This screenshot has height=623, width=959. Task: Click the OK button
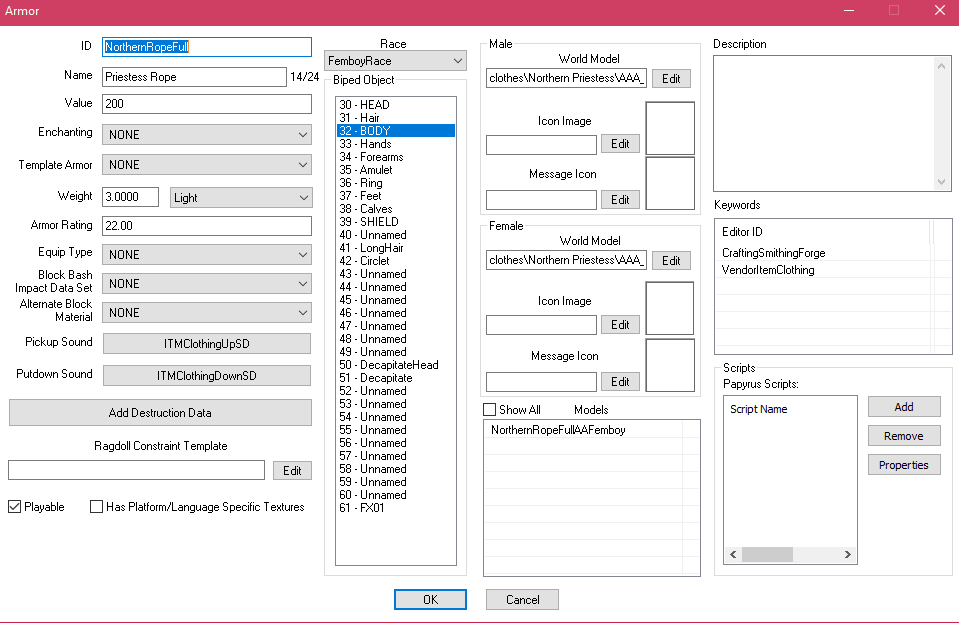[x=430, y=599]
